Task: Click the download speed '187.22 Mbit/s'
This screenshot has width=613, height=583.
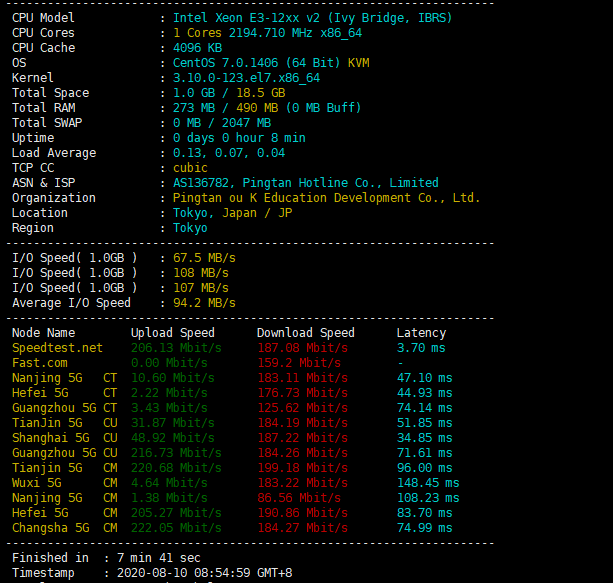Action: click(303, 438)
